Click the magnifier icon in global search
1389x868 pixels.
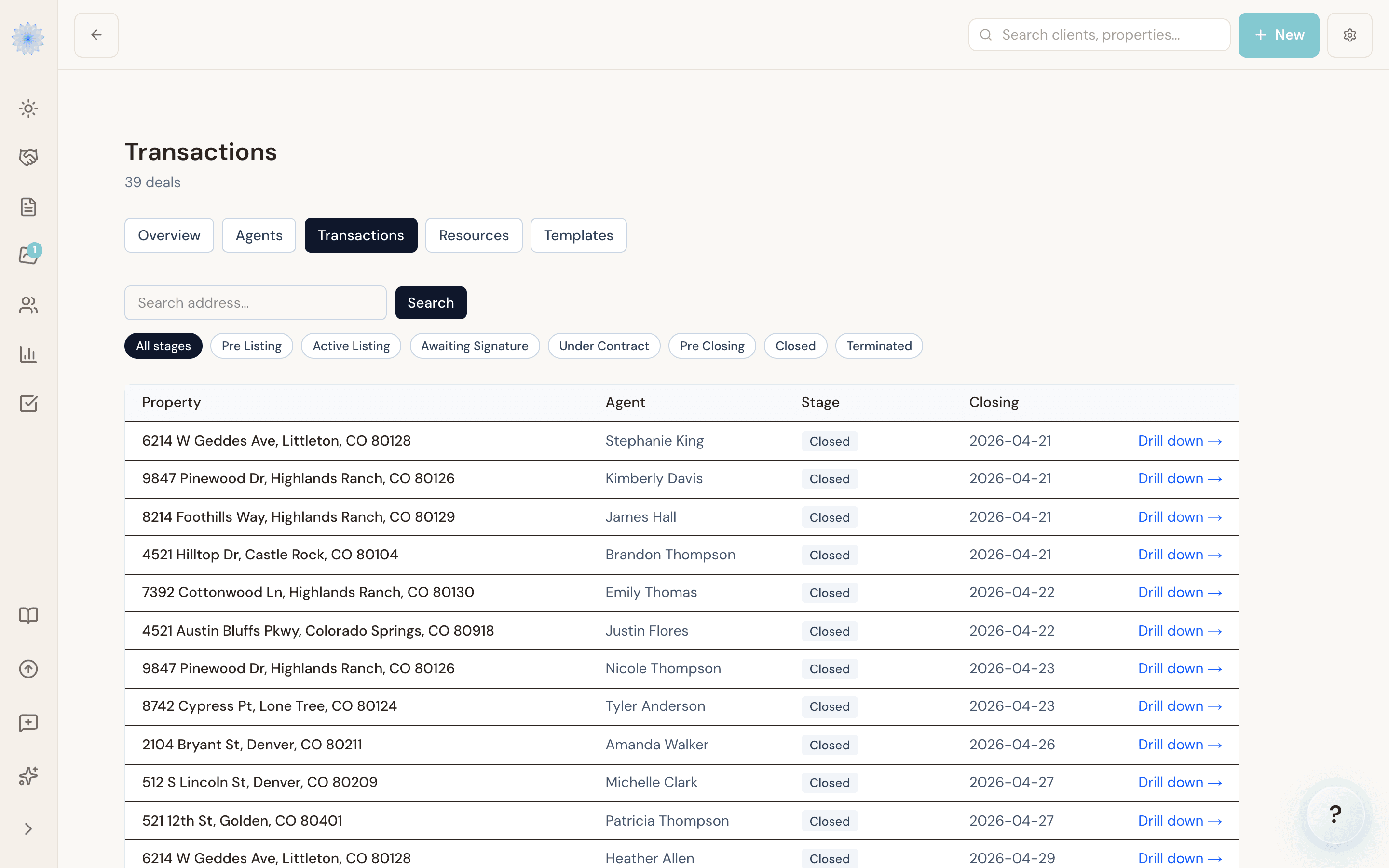coord(985,35)
